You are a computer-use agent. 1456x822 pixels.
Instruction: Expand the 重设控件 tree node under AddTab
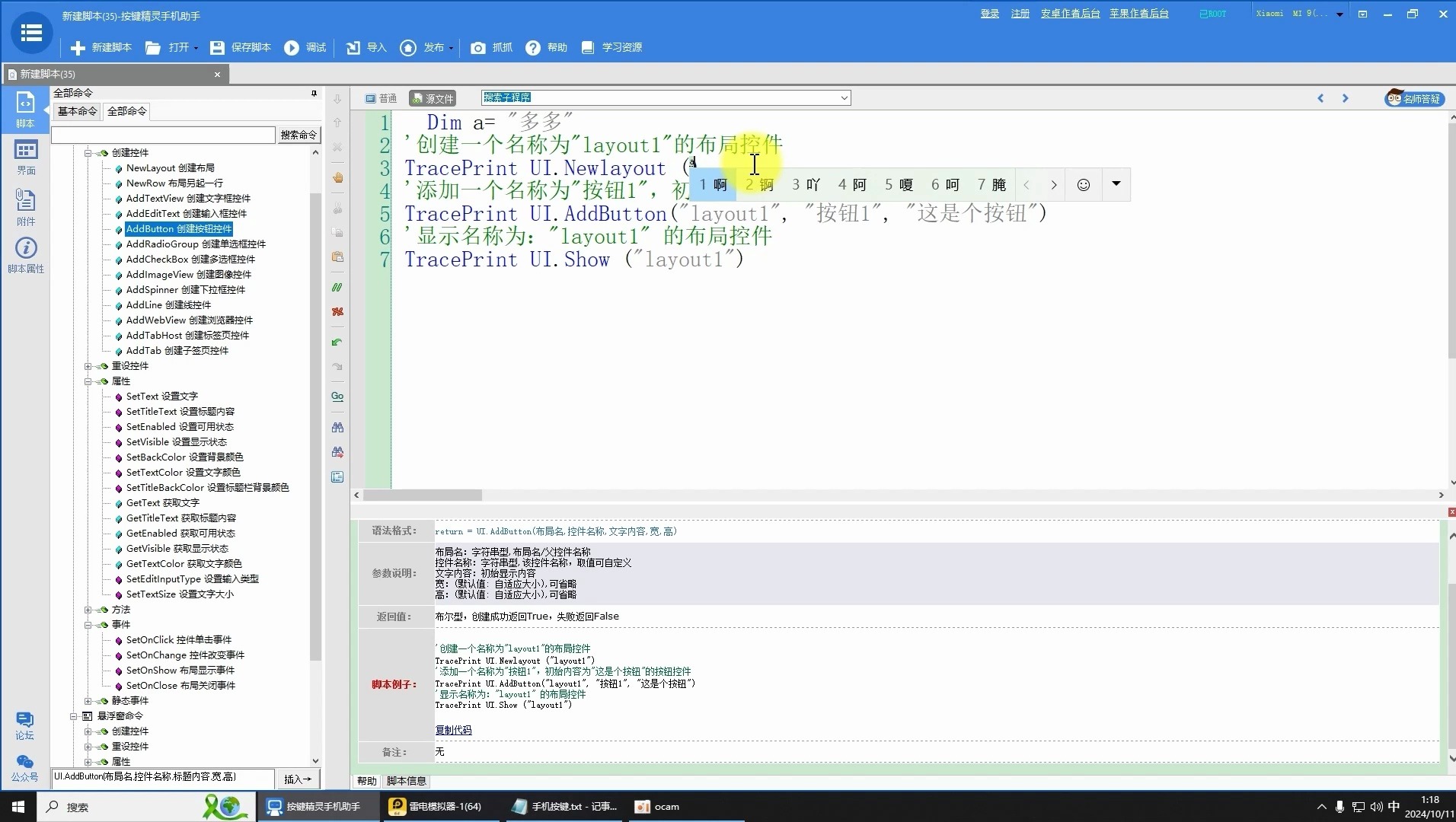[88, 366]
